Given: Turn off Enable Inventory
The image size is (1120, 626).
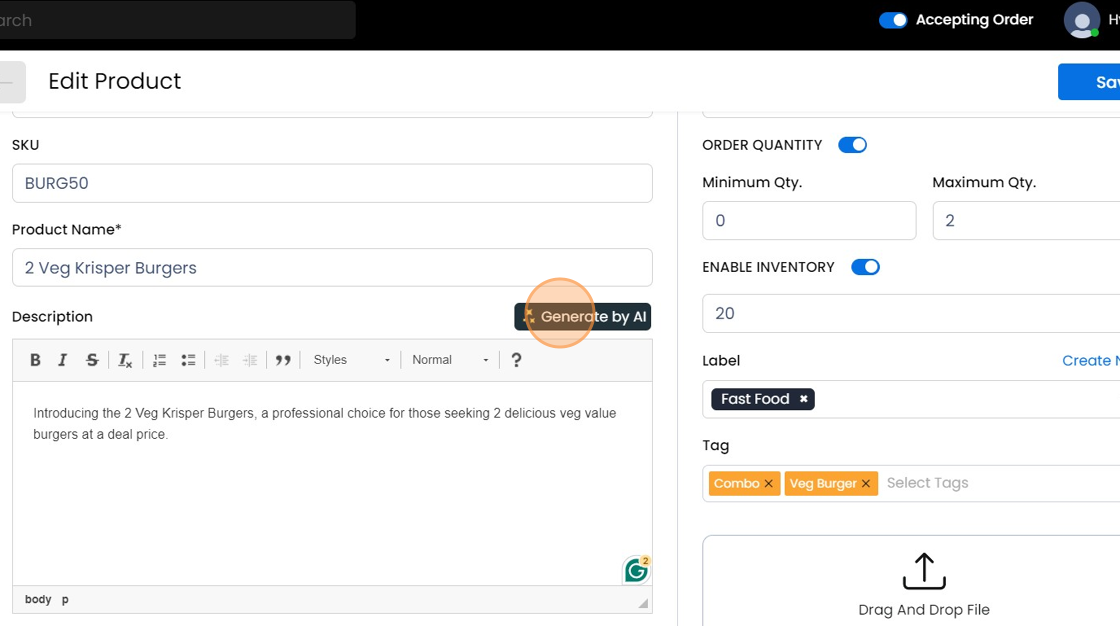Looking at the screenshot, I should (x=865, y=267).
